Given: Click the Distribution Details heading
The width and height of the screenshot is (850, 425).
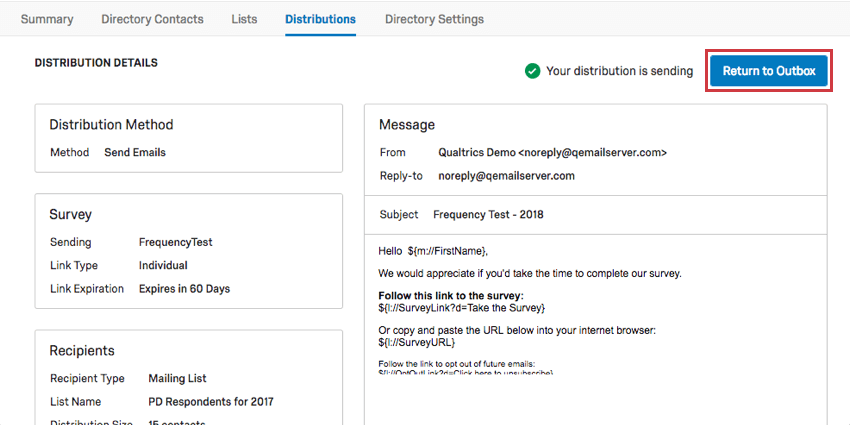Looking at the screenshot, I should pos(96,63).
